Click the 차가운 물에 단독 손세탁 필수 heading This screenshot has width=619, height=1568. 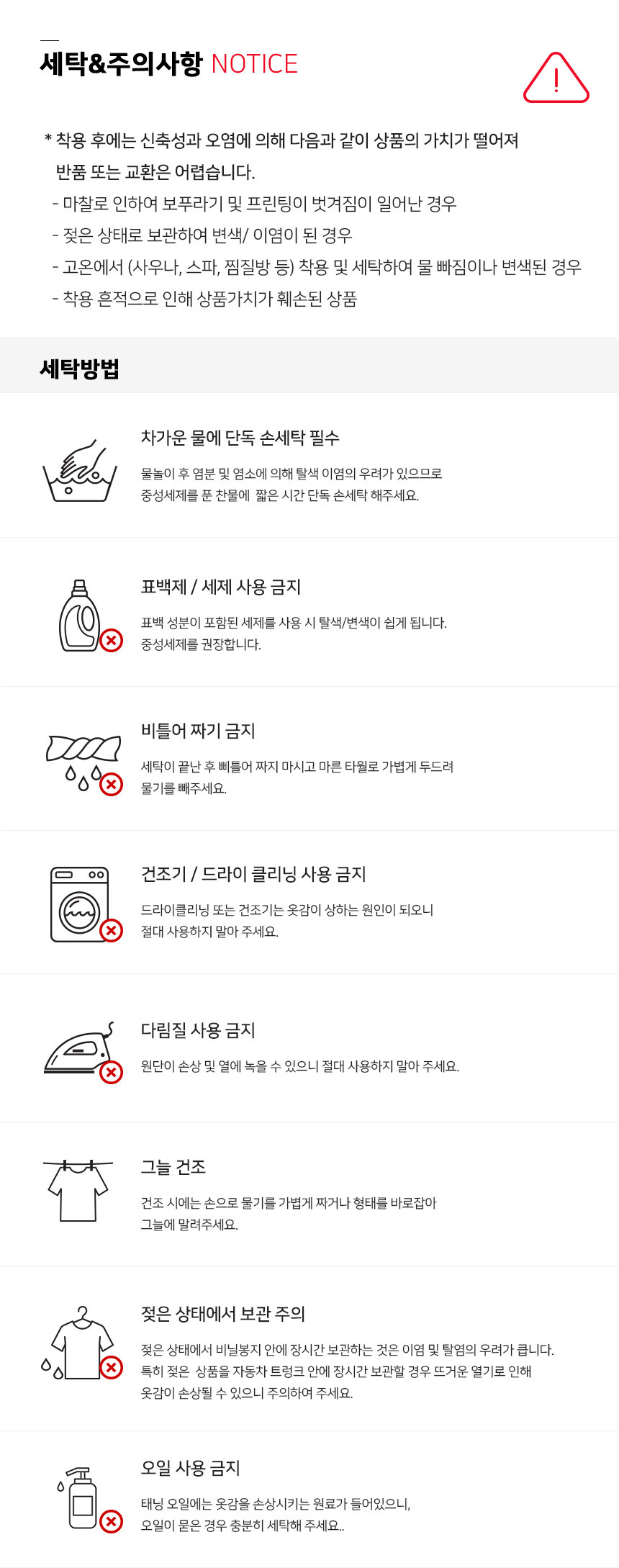[240, 438]
